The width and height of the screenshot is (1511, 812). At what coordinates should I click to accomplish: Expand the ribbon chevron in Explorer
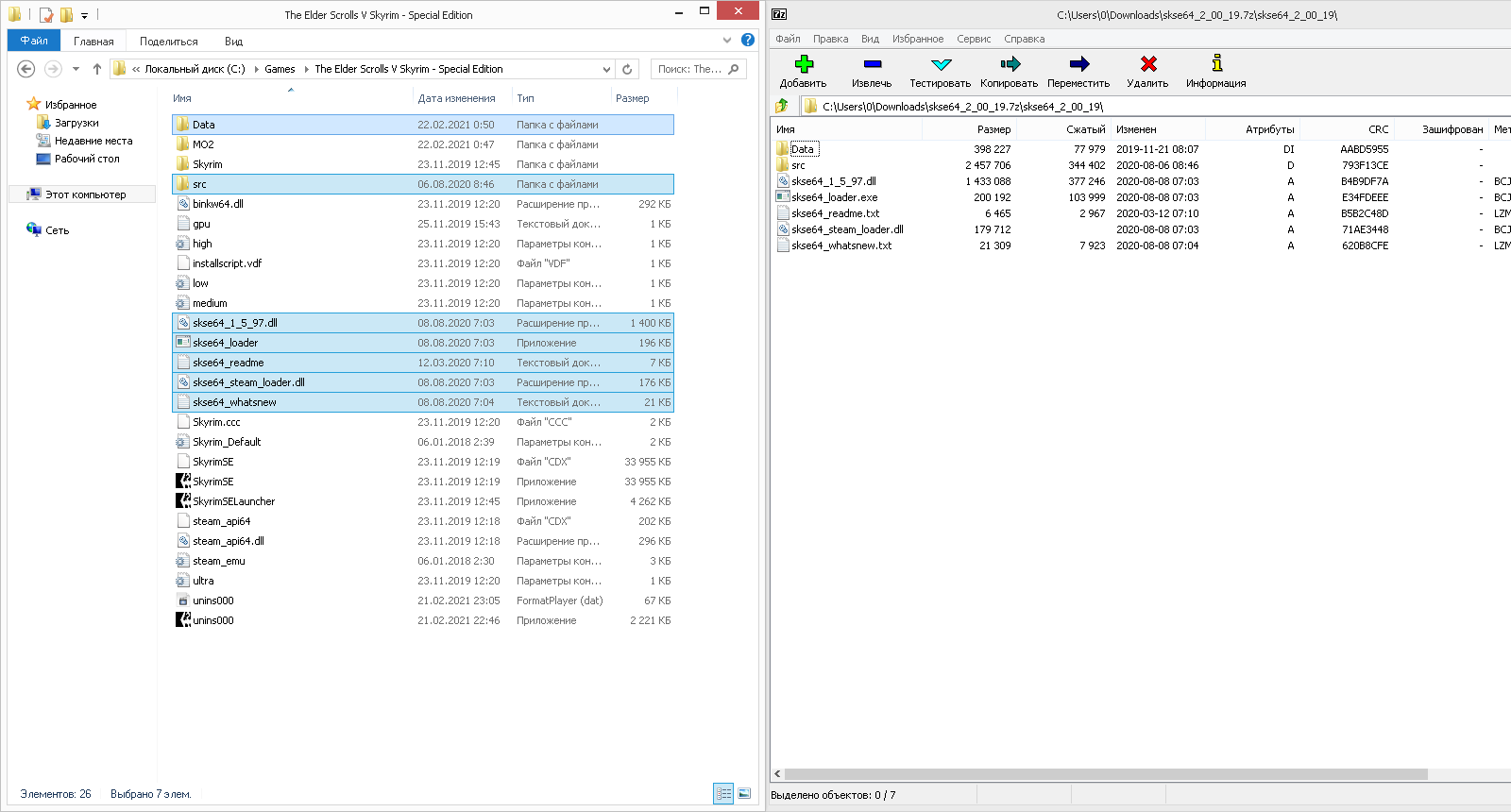pos(727,40)
